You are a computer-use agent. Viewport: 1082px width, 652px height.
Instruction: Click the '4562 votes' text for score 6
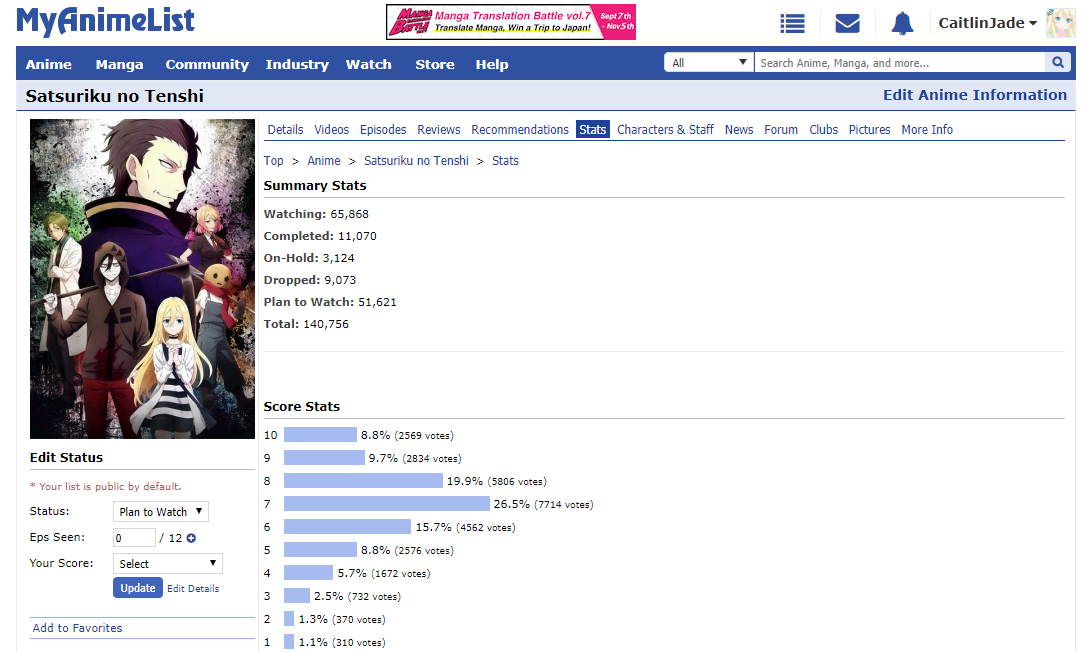pyautogui.click(x=486, y=527)
